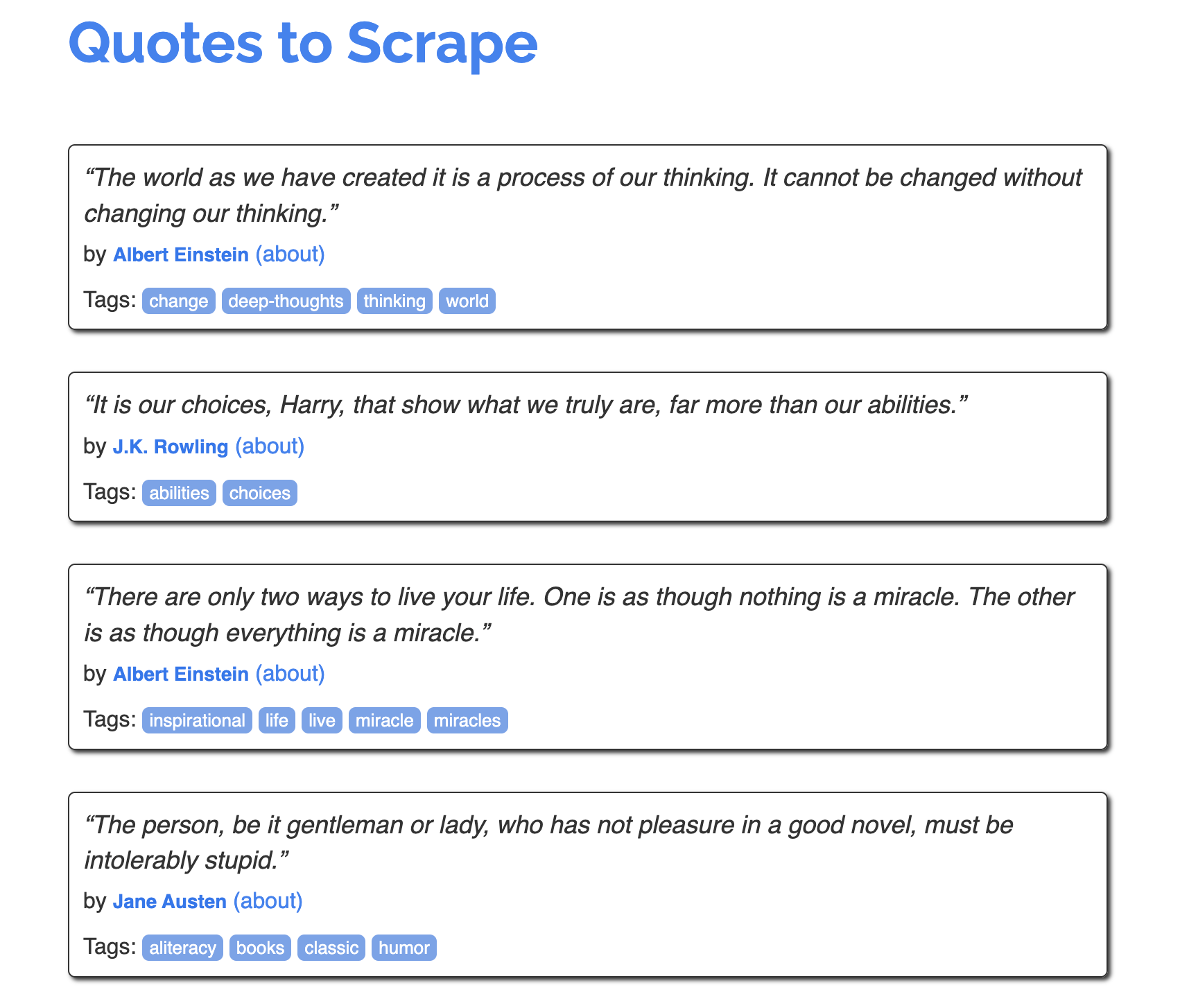Select the aliteracy tag
Viewport: 1180px width, 1008px height.
(182, 948)
